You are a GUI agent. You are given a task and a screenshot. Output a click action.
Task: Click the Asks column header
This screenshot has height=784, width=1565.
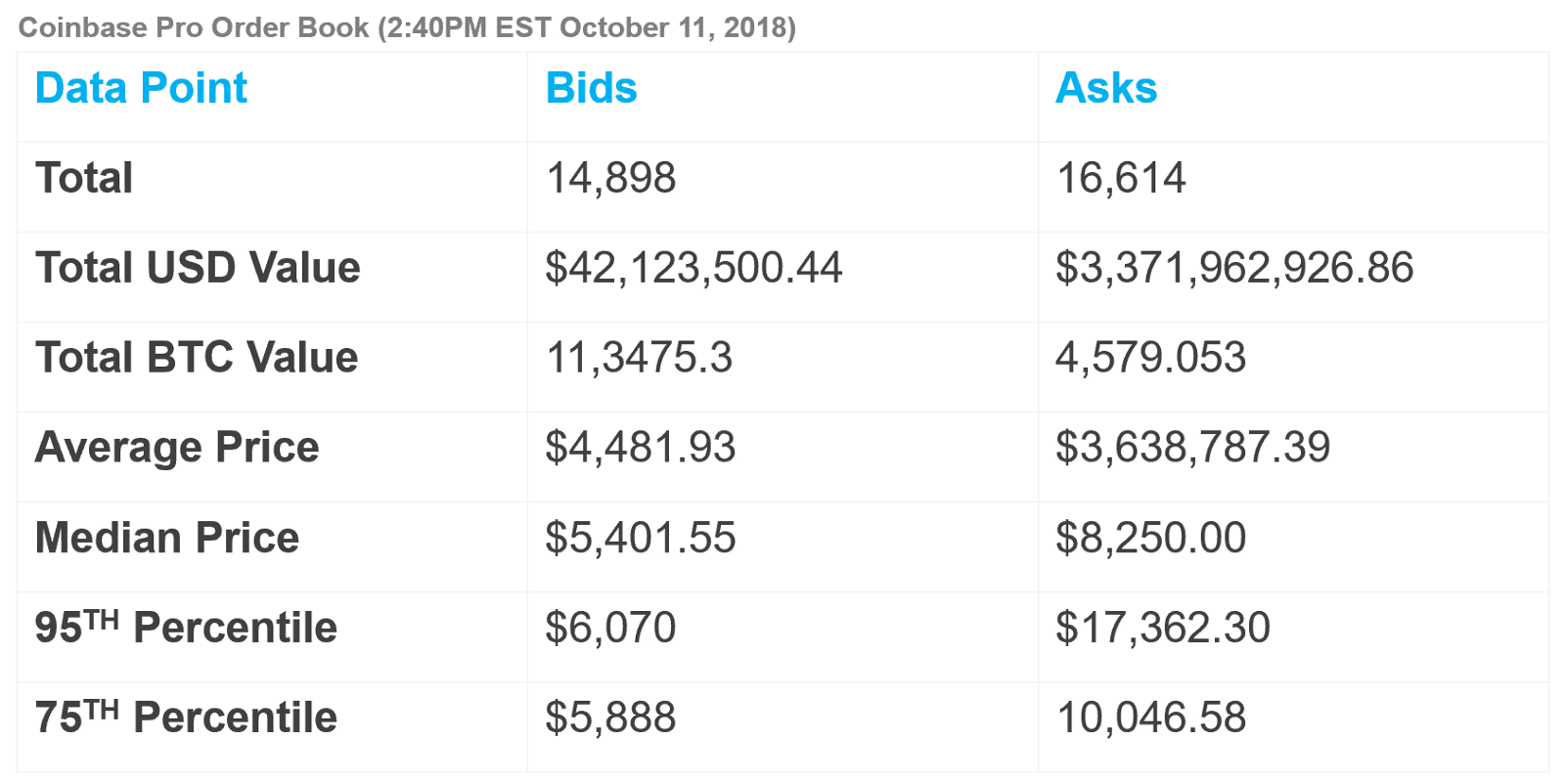1106,88
